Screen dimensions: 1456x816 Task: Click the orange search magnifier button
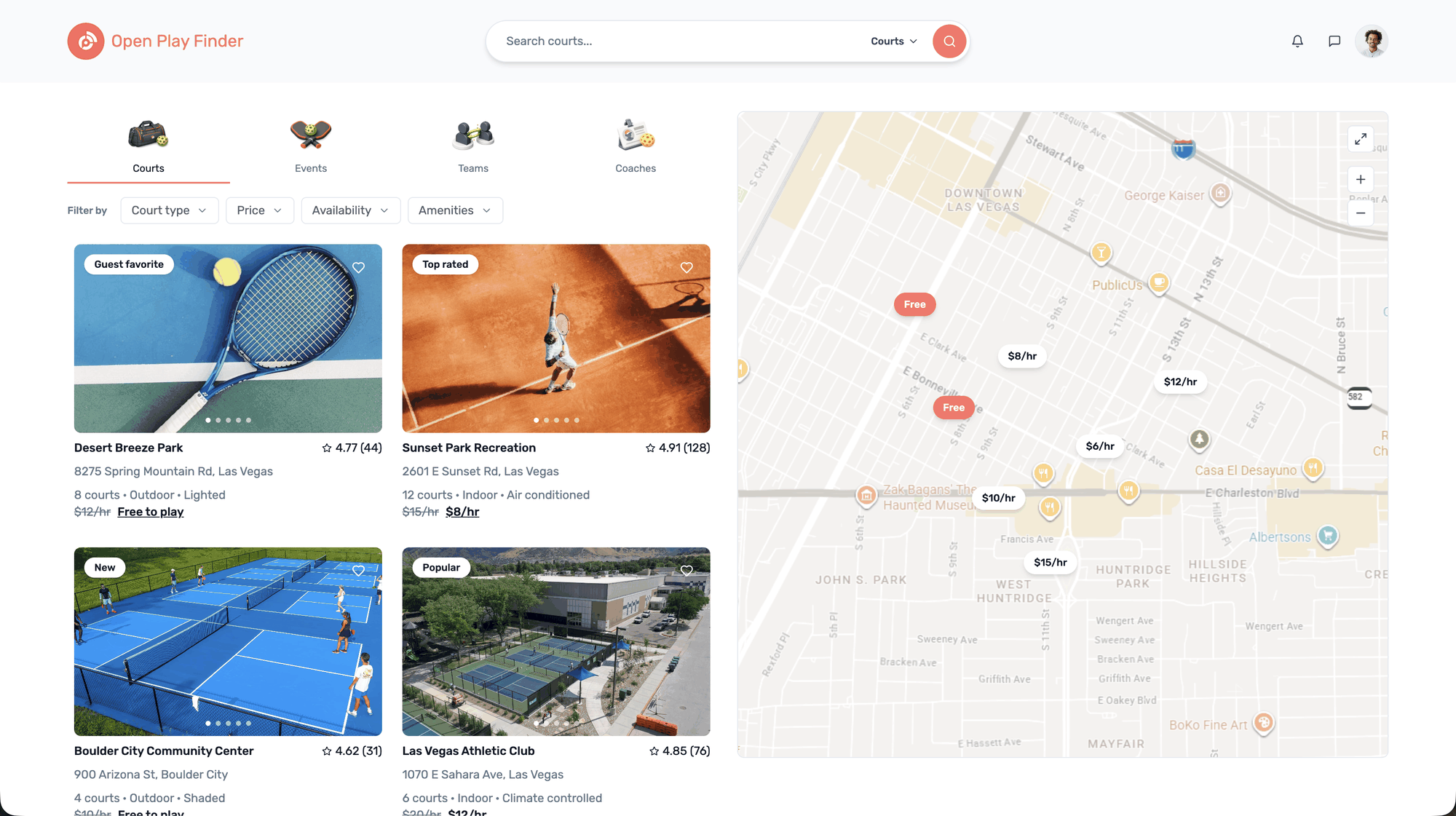tap(949, 41)
